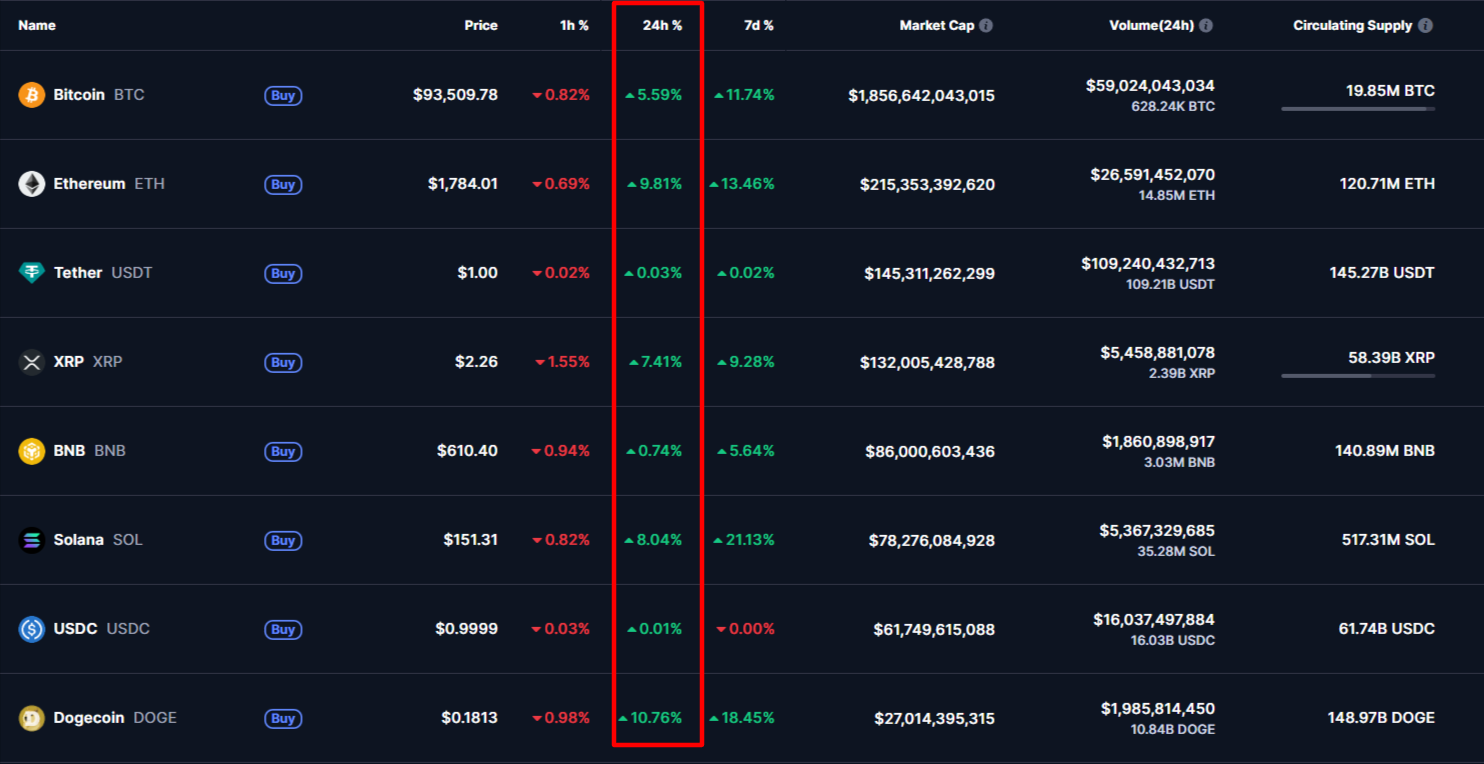Click Ethereum market cap $215,353,392,620

tap(927, 185)
